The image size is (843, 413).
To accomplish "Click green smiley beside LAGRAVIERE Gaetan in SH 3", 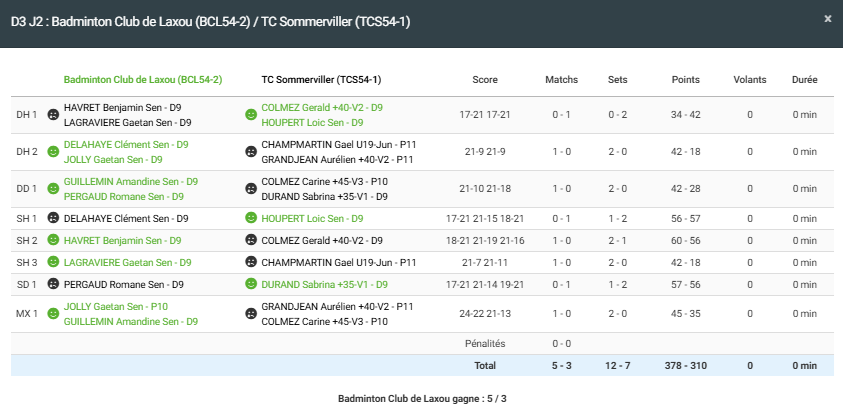I will [x=53, y=262].
